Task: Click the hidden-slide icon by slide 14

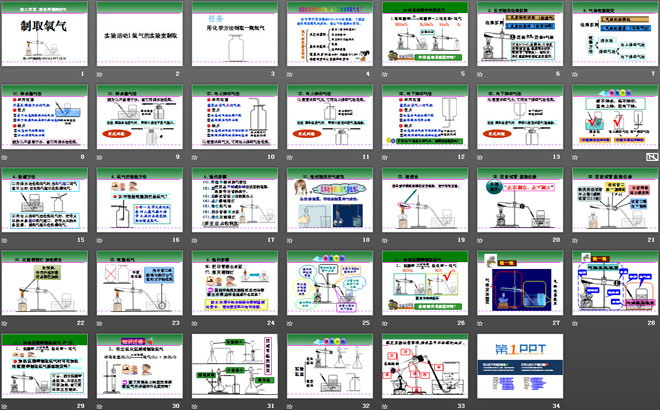Action: click(652, 157)
